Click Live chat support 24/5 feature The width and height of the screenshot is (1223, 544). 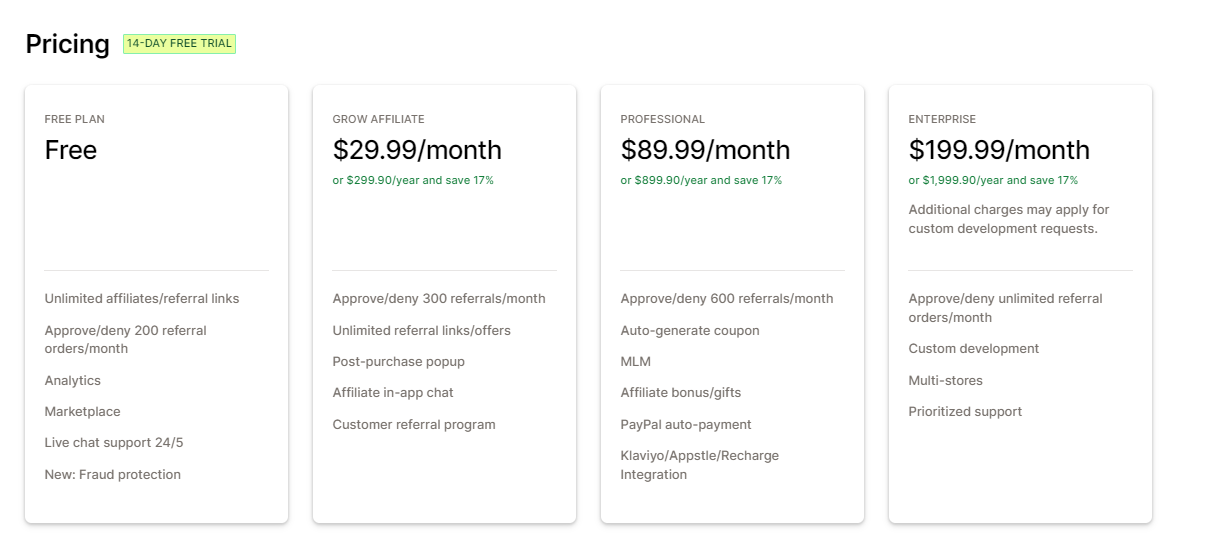point(113,443)
